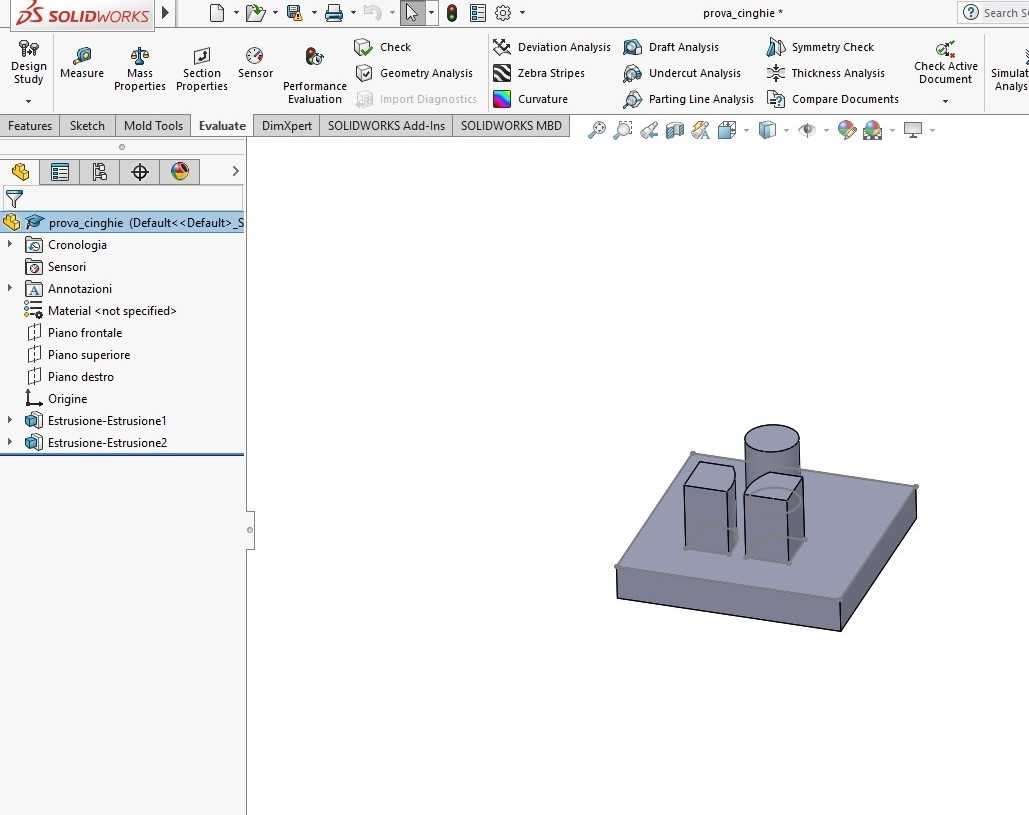Switch to SOLIDWORKS MBD tab
1029x815 pixels.
(x=511, y=125)
